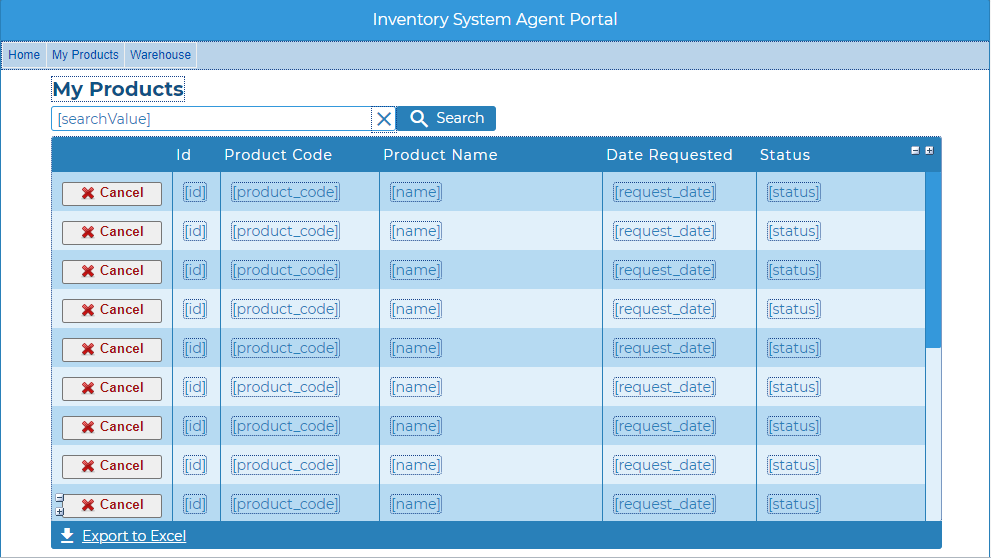The image size is (991, 559).
Task: Clear the search field with the X icon
Action: (384, 119)
